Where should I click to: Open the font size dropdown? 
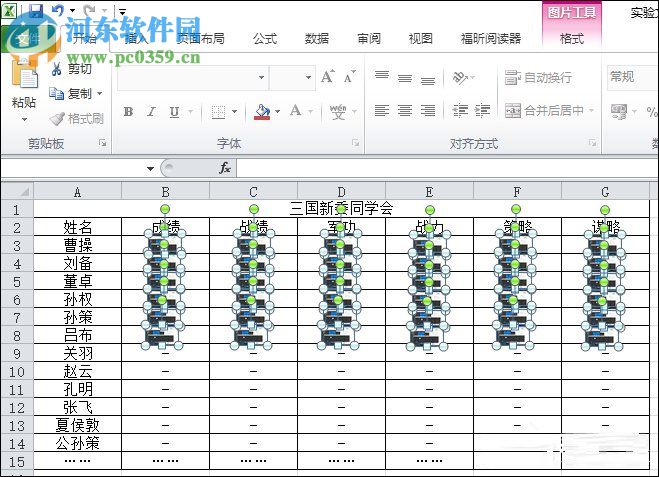pyautogui.click(x=308, y=77)
